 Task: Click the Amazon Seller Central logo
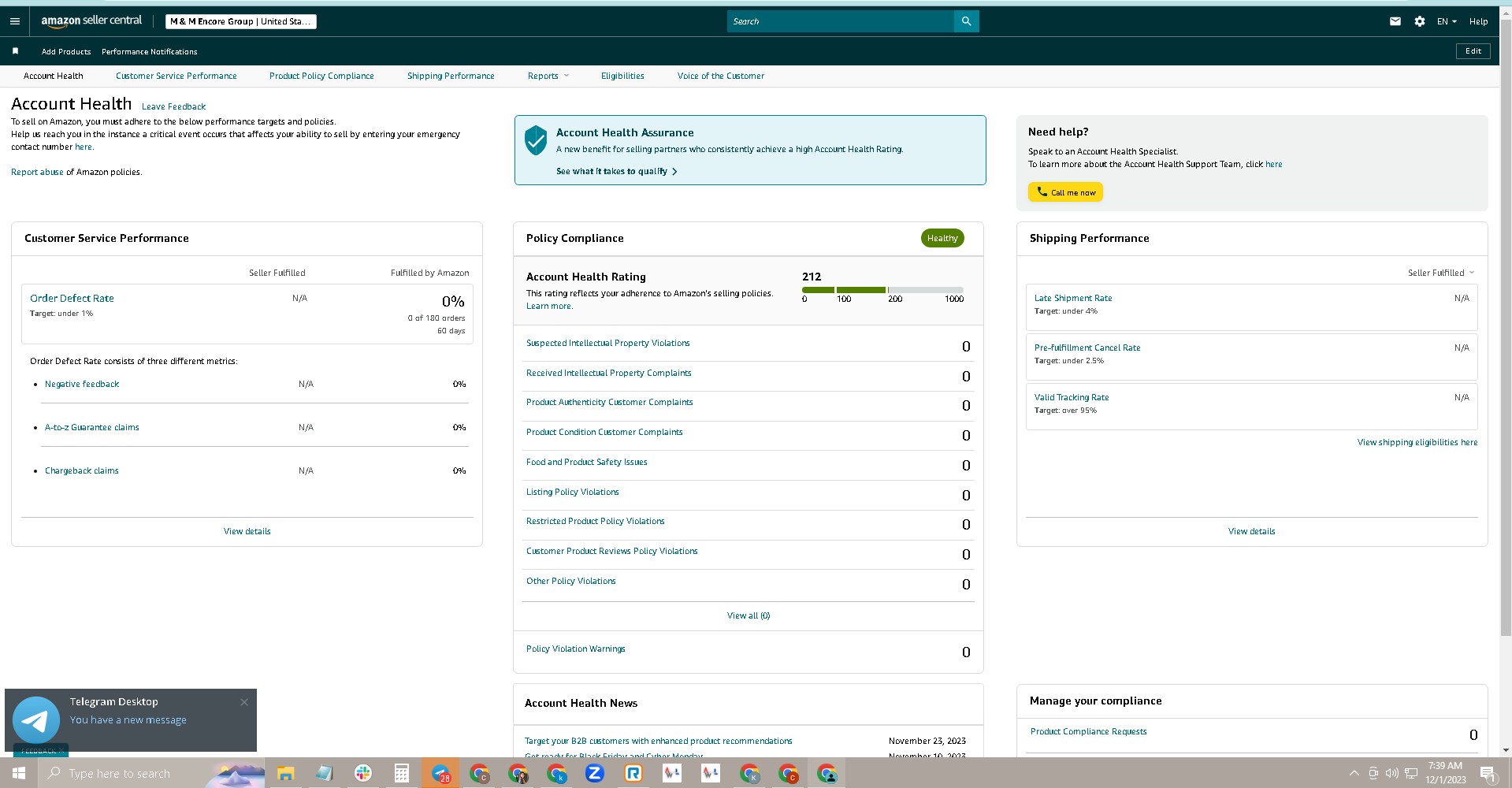(x=91, y=21)
